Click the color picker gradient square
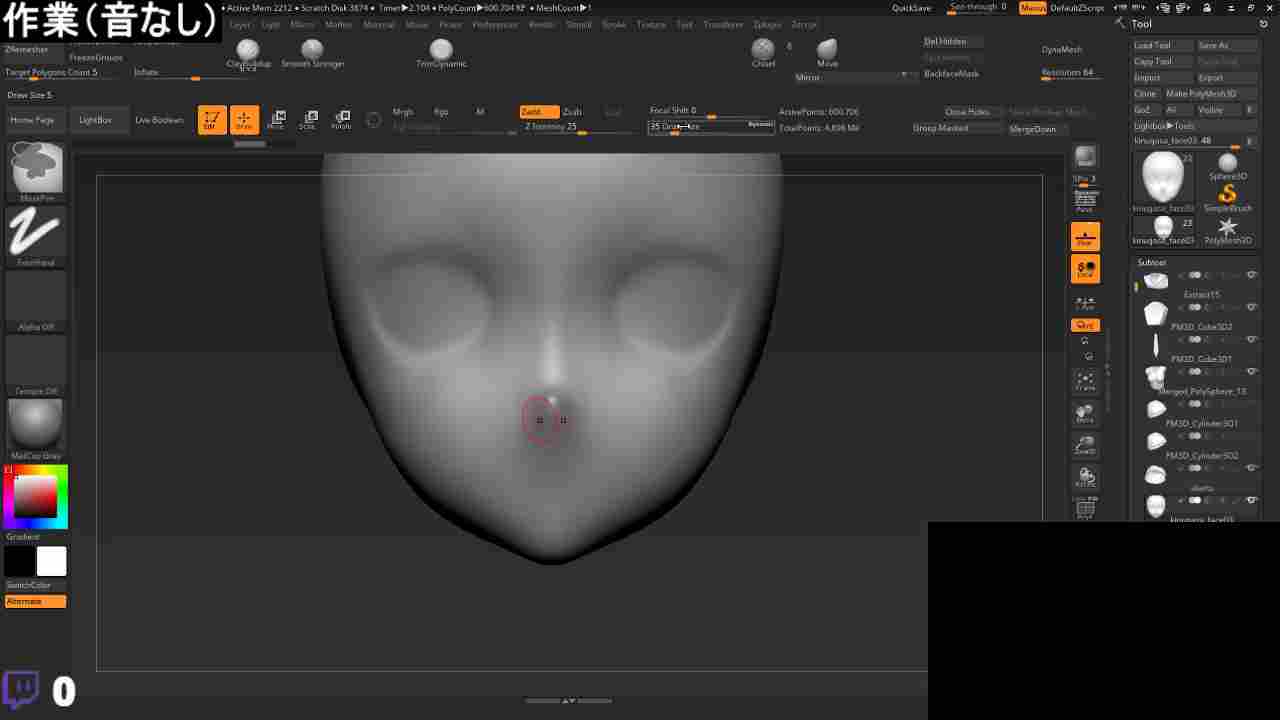This screenshot has width=1280, height=720. point(36,496)
